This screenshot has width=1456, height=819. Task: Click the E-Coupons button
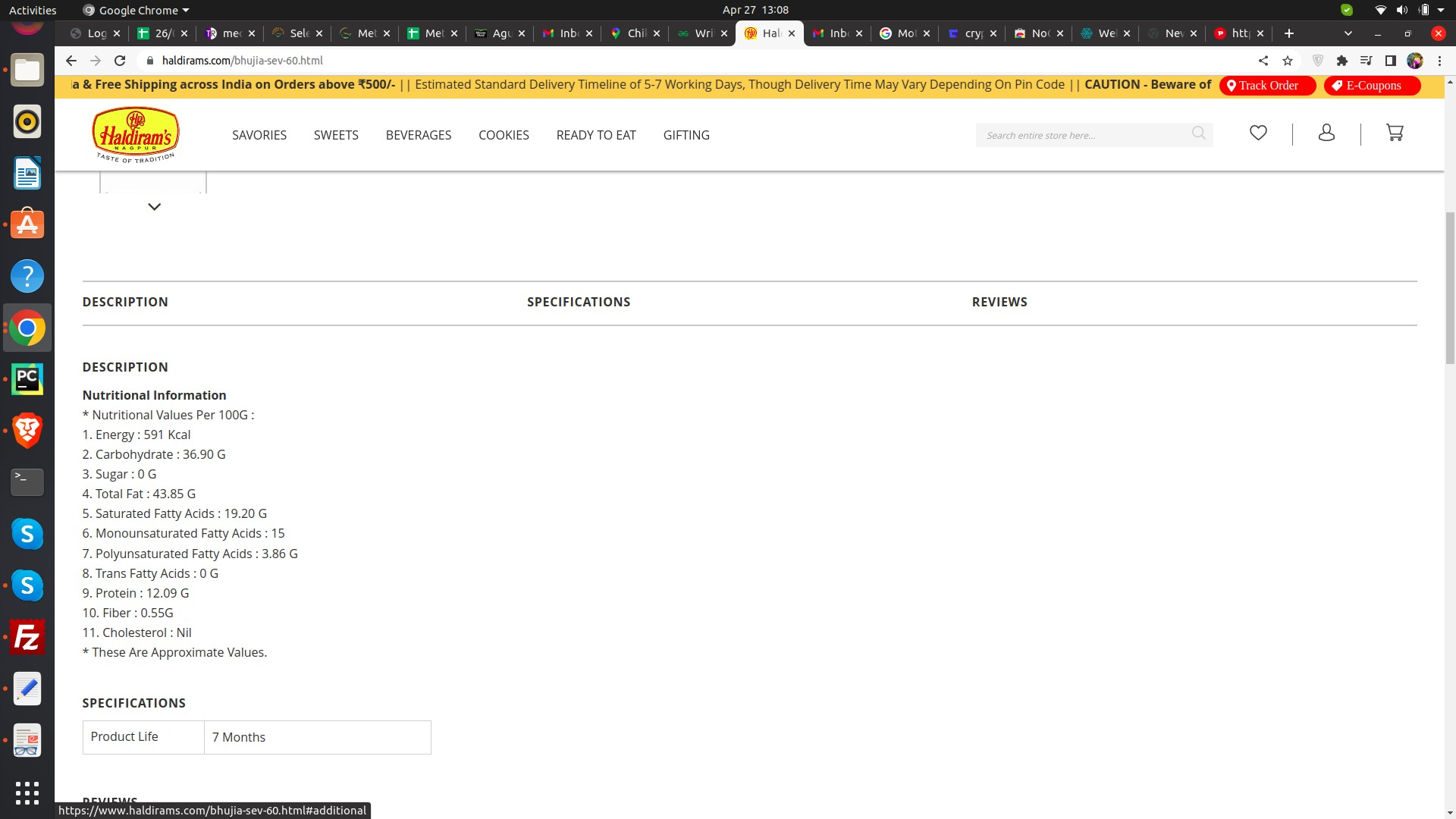(1372, 86)
